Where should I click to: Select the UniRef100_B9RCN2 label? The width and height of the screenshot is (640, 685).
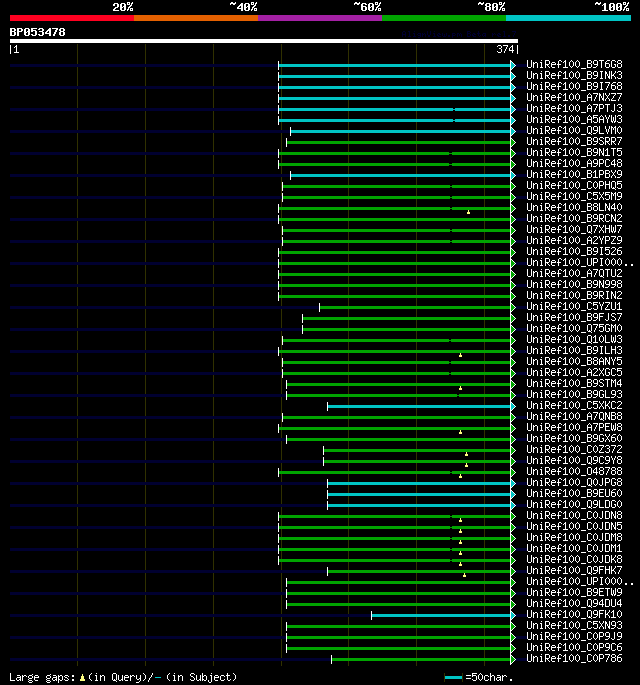point(574,218)
